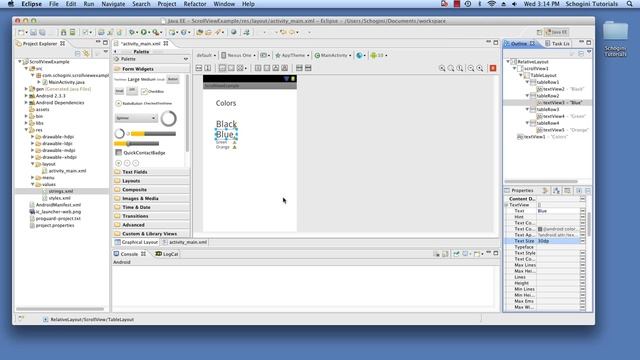Viewport: 640px width, 360px height.
Task: Click the Open Perspective icon
Action: (x=539, y=32)
